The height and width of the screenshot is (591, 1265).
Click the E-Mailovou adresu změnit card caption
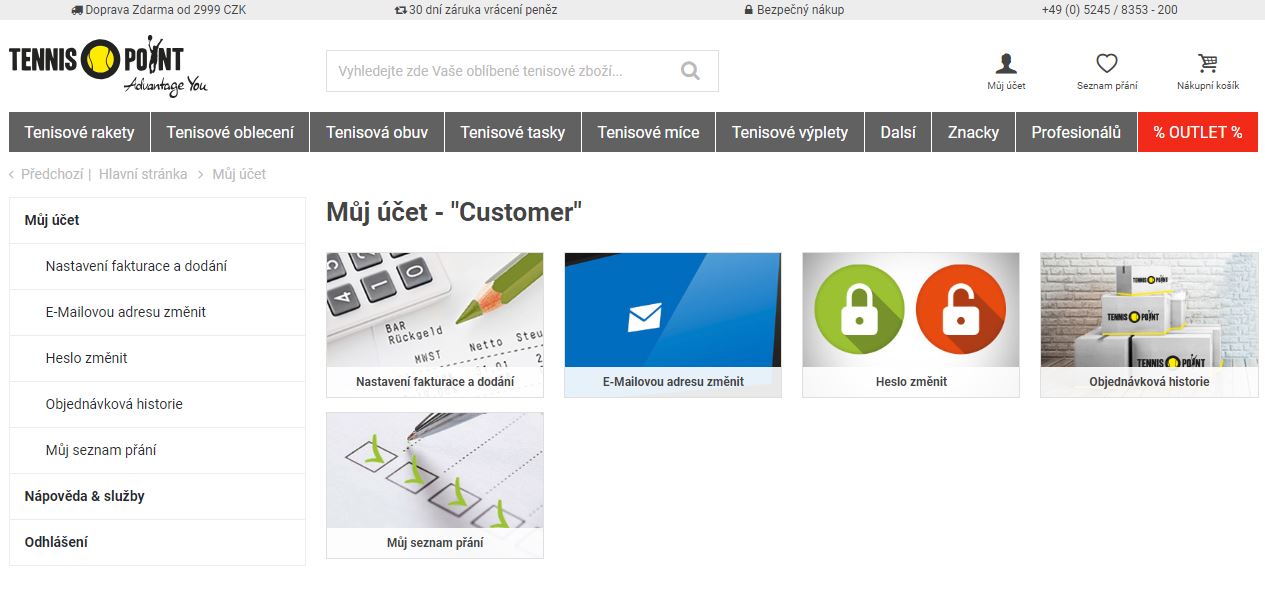click(x=673, y=382)
